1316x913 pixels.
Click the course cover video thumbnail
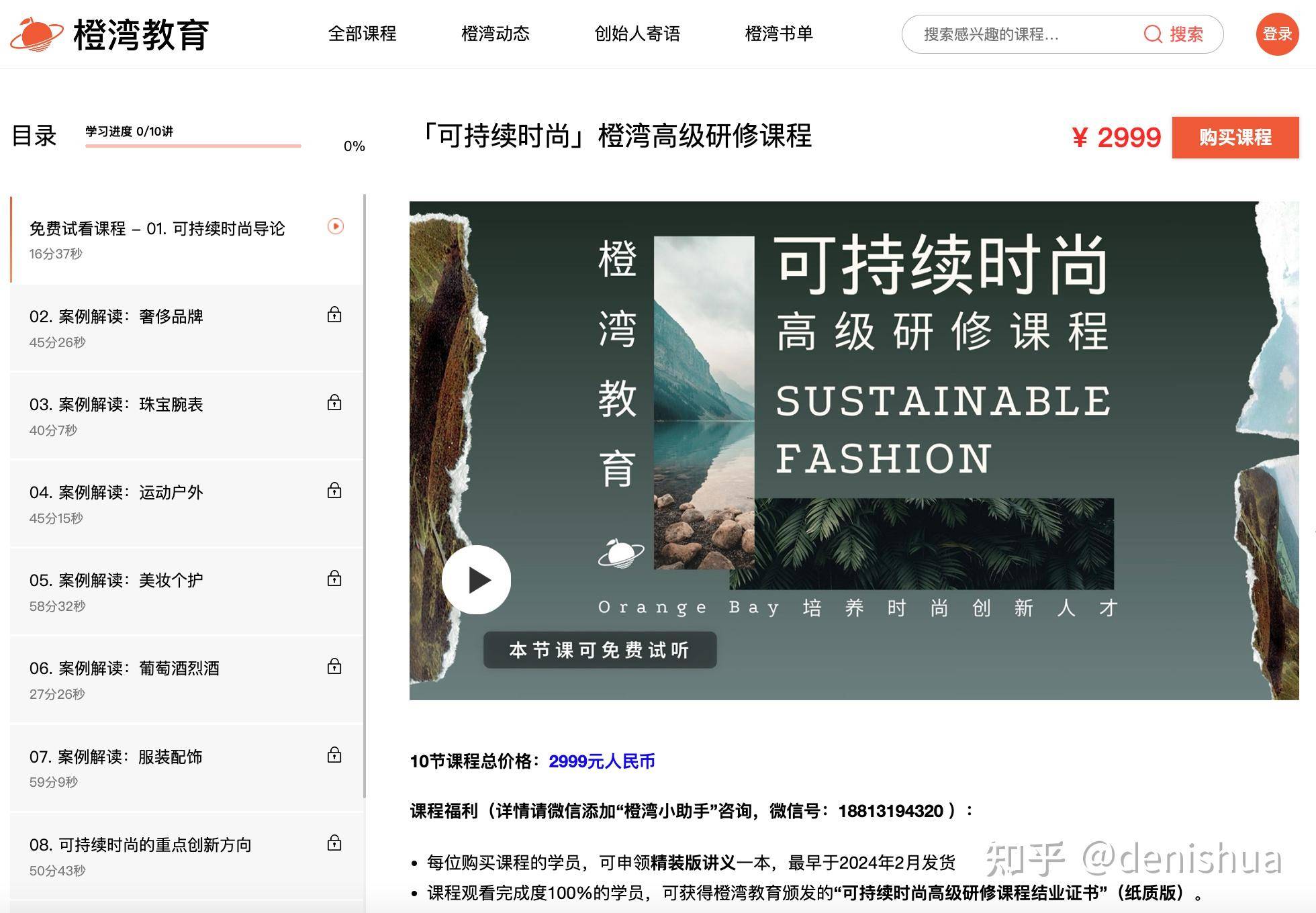pyautogui.click(x=854, y=450)
